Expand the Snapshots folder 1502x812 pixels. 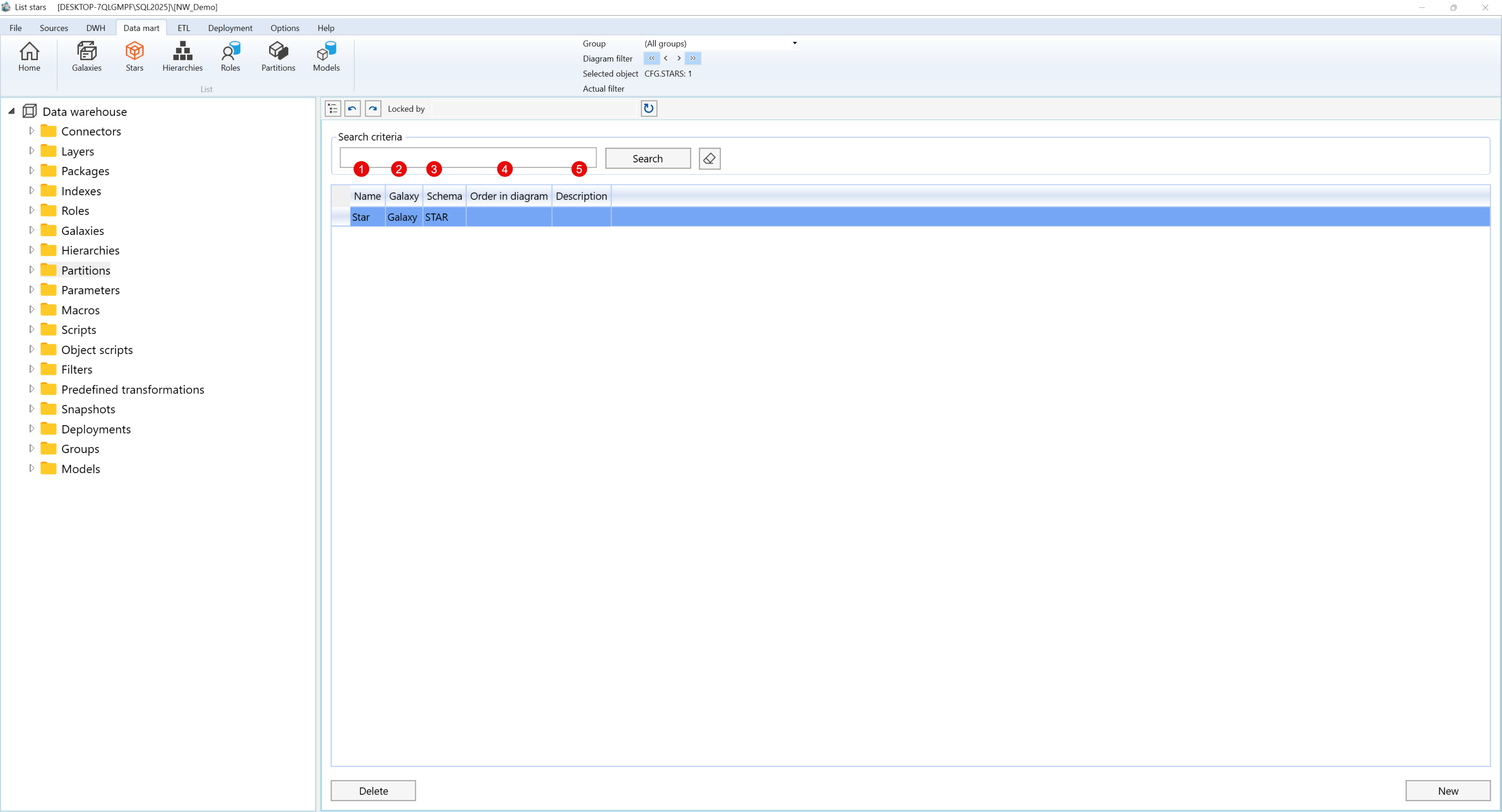31,409
